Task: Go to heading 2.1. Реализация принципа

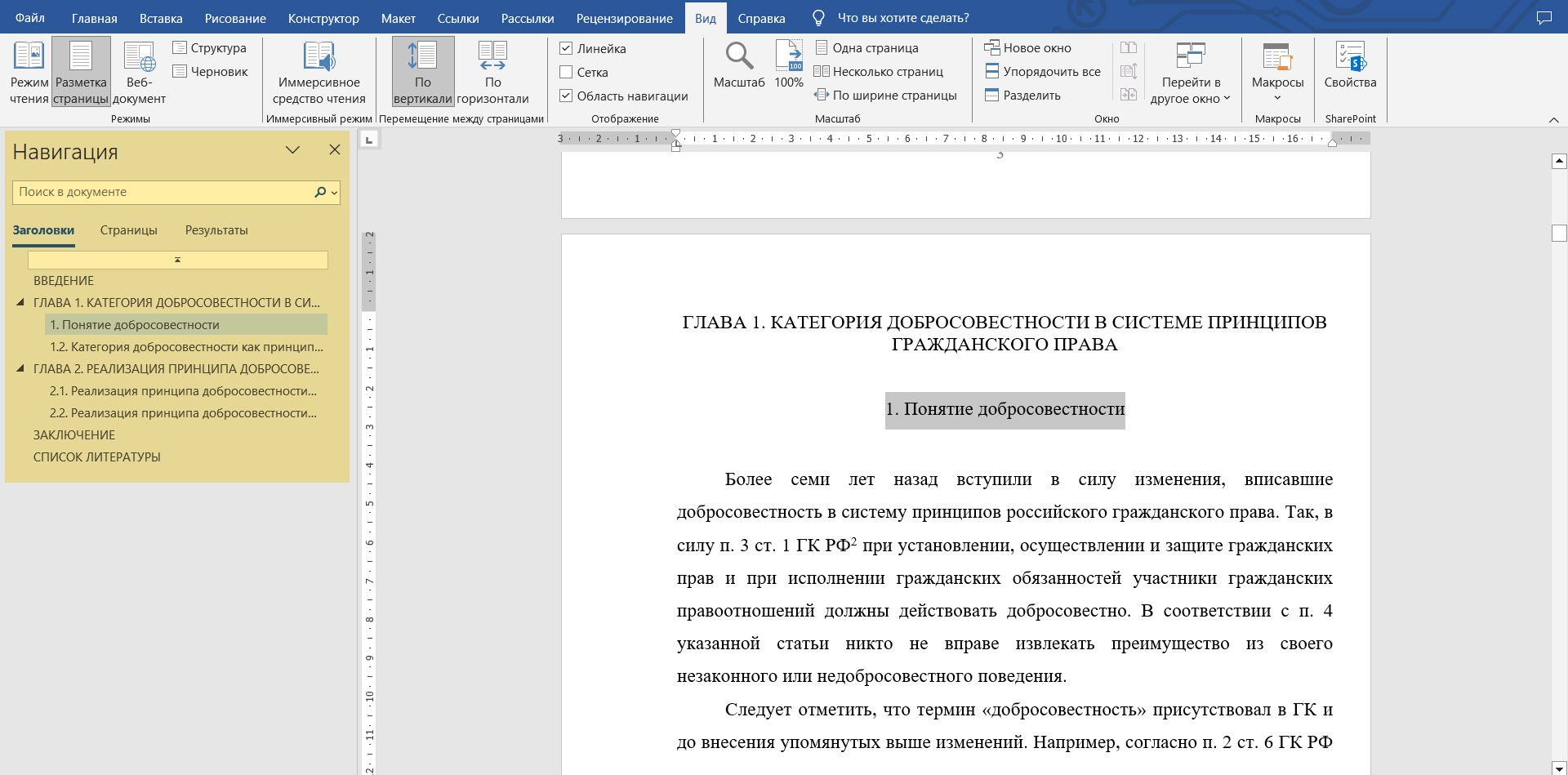Action: 183,391
